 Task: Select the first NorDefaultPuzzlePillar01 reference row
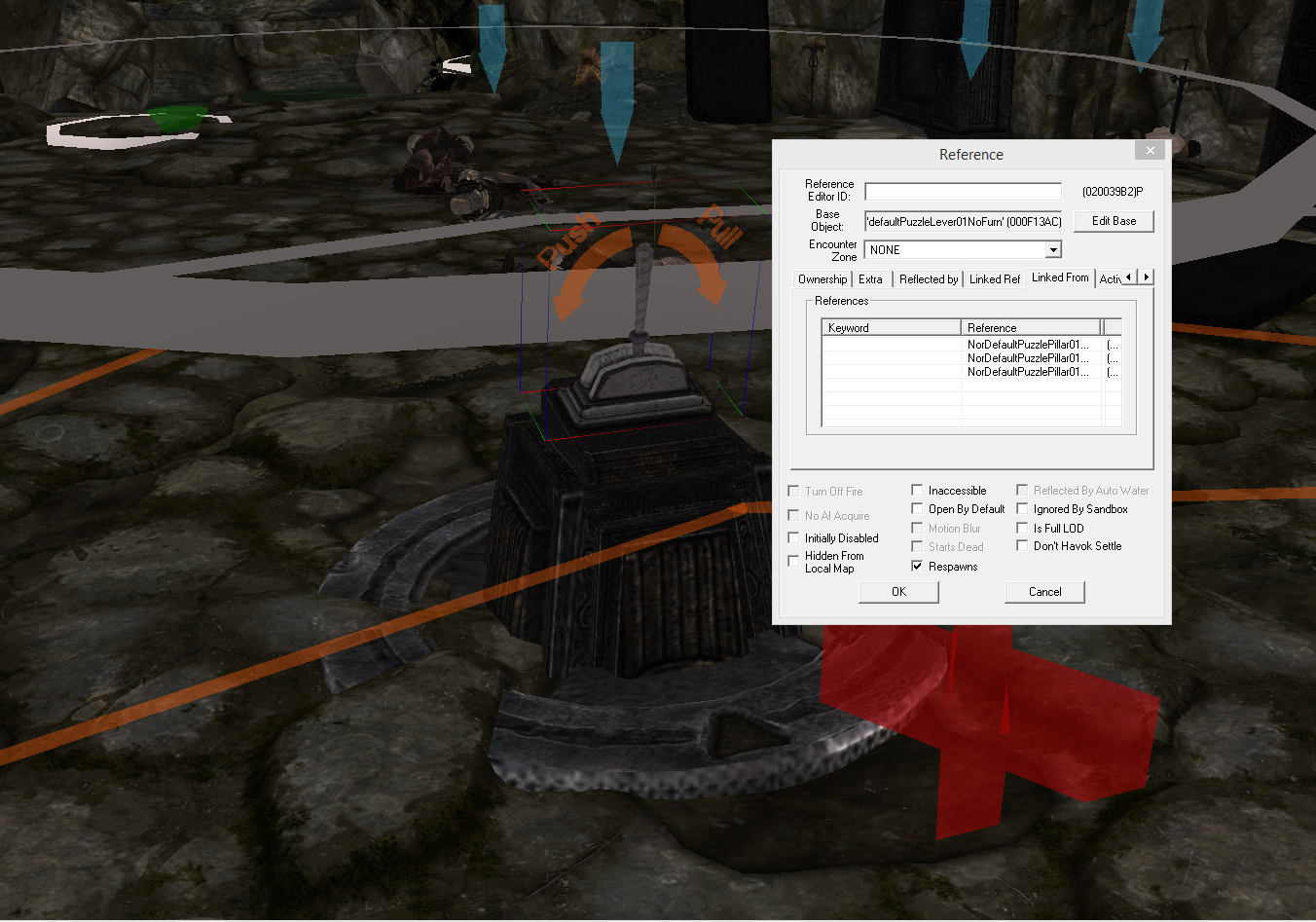pyautogui.click(x=971, y=345)
